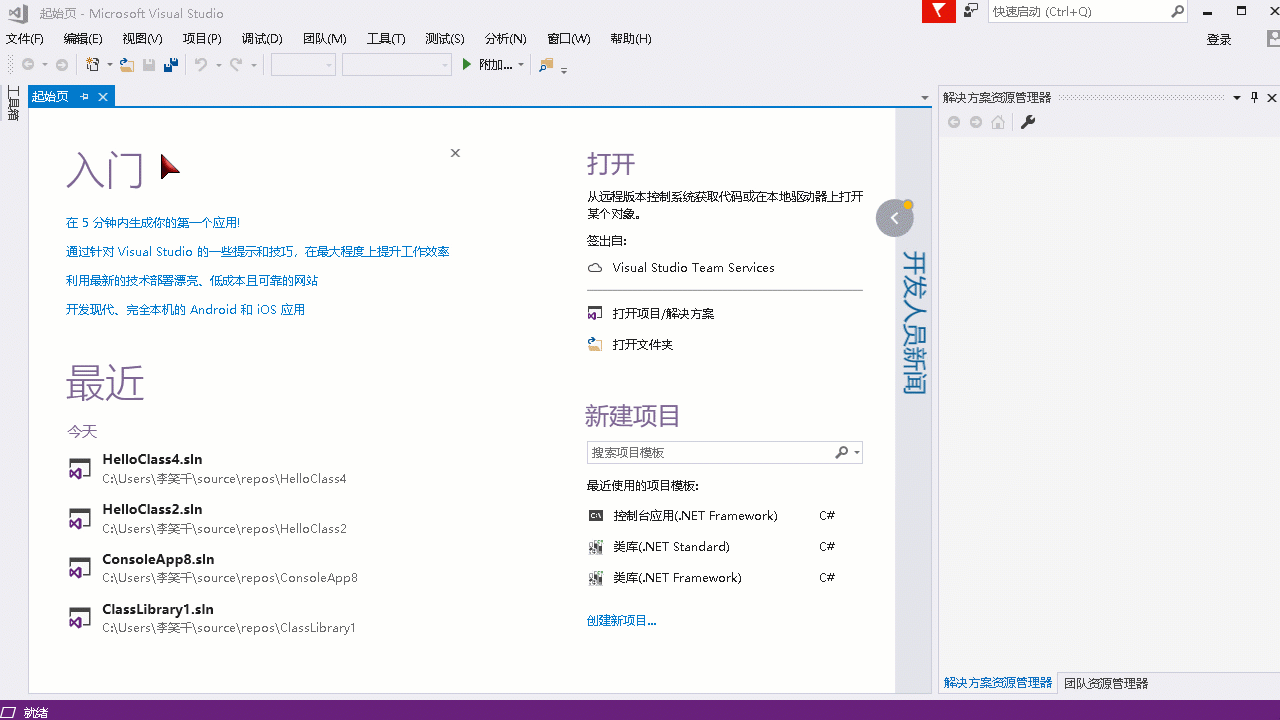Close the 起始页 tab
Viewport: 1280px width, 720px height.
click(x=103, y=97)
